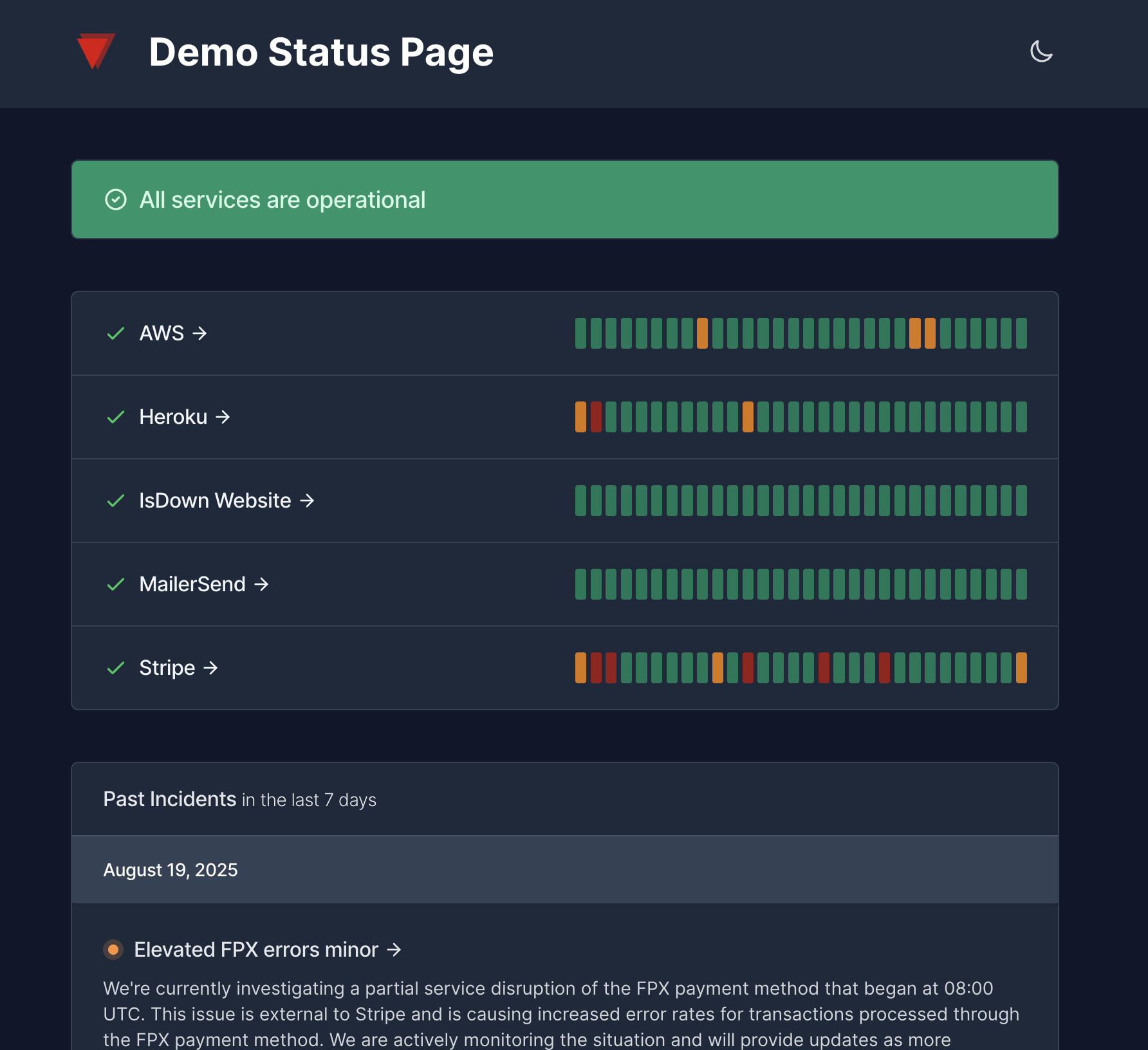Click the August 19, 2025 date header

pos(171,870)
